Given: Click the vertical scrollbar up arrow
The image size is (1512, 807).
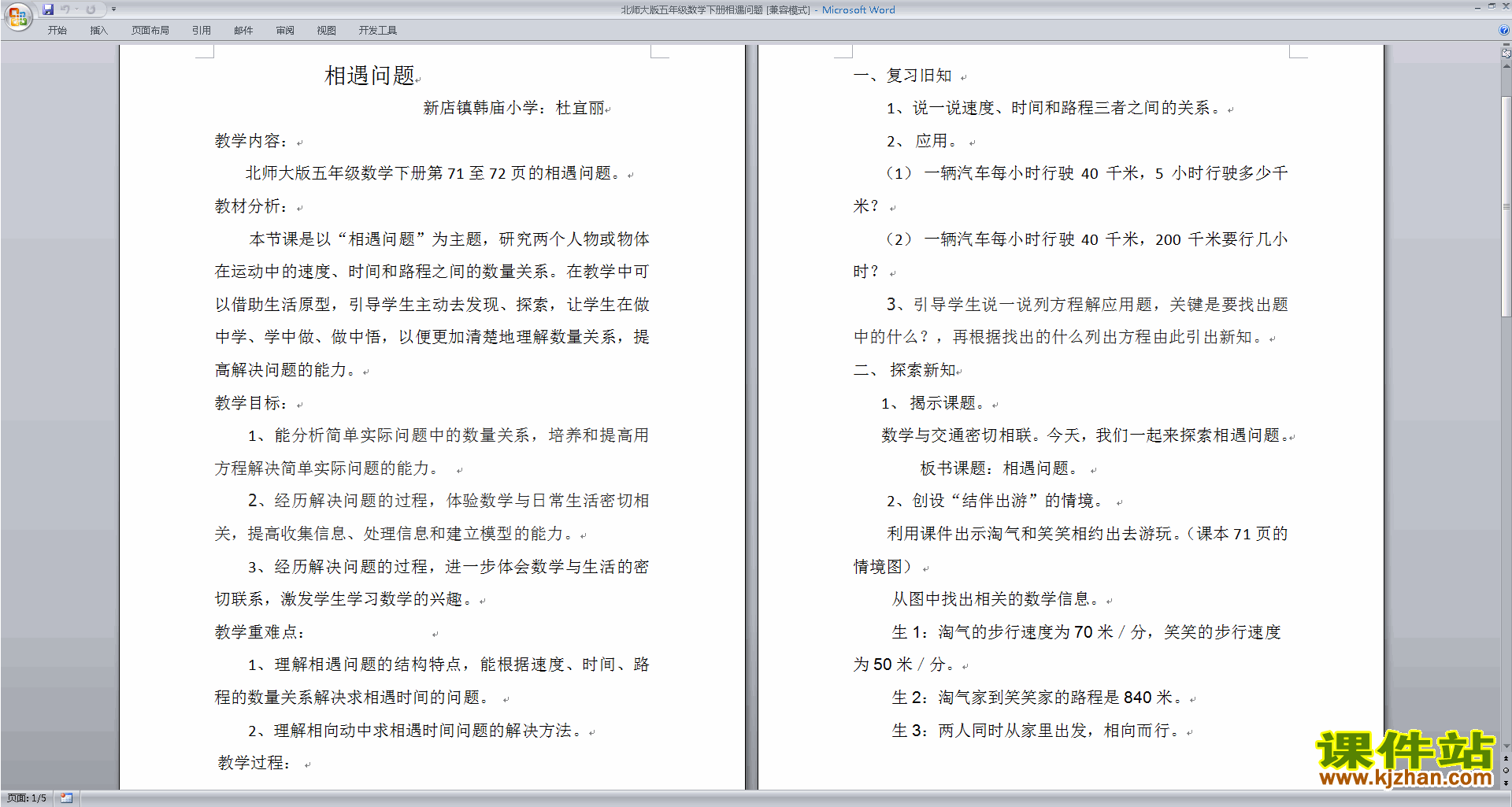Looking at the screenshot, I should pos(1506,66).
